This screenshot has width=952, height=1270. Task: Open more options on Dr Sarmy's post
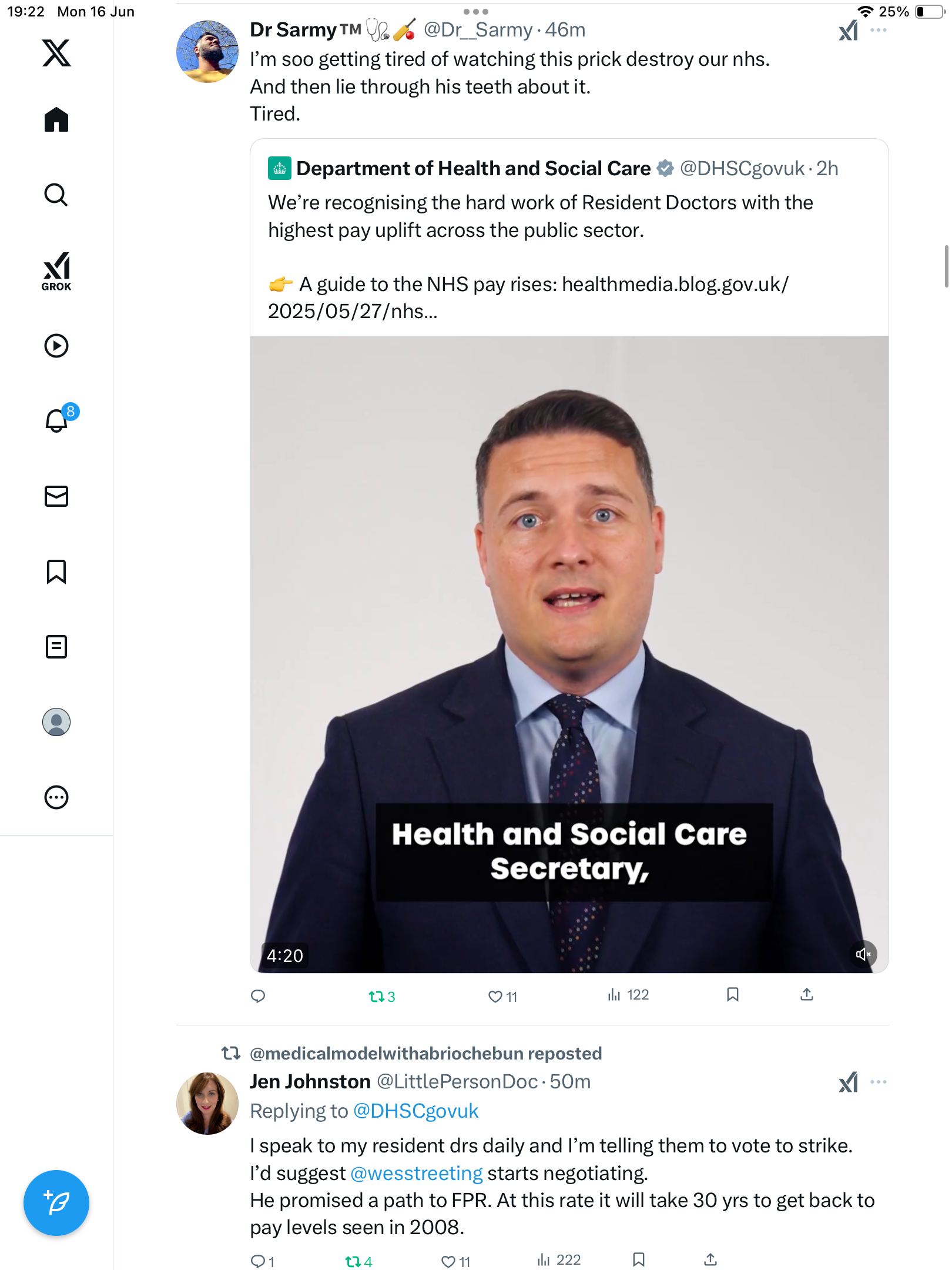(x=879, y=30)
